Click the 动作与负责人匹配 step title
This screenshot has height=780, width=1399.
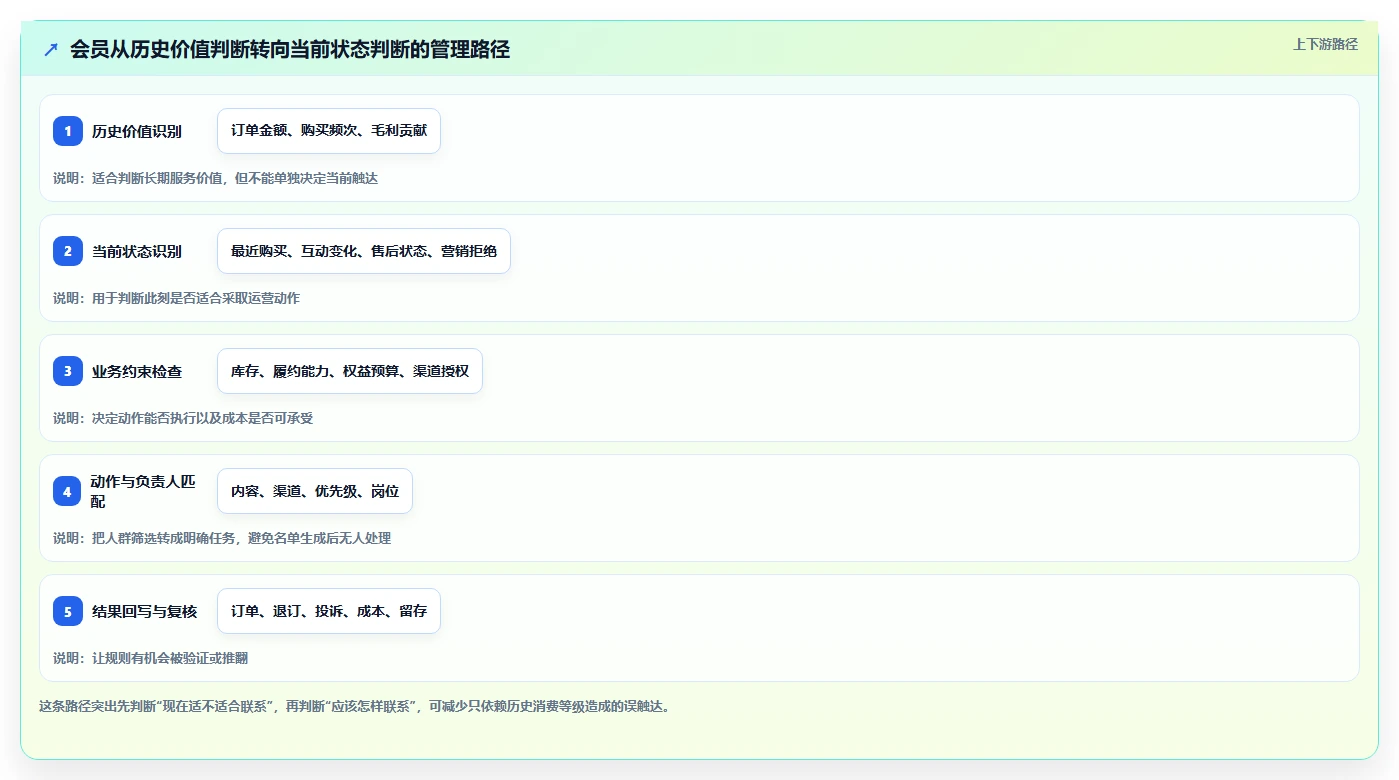pyautogui.click(x=143, y=491)
